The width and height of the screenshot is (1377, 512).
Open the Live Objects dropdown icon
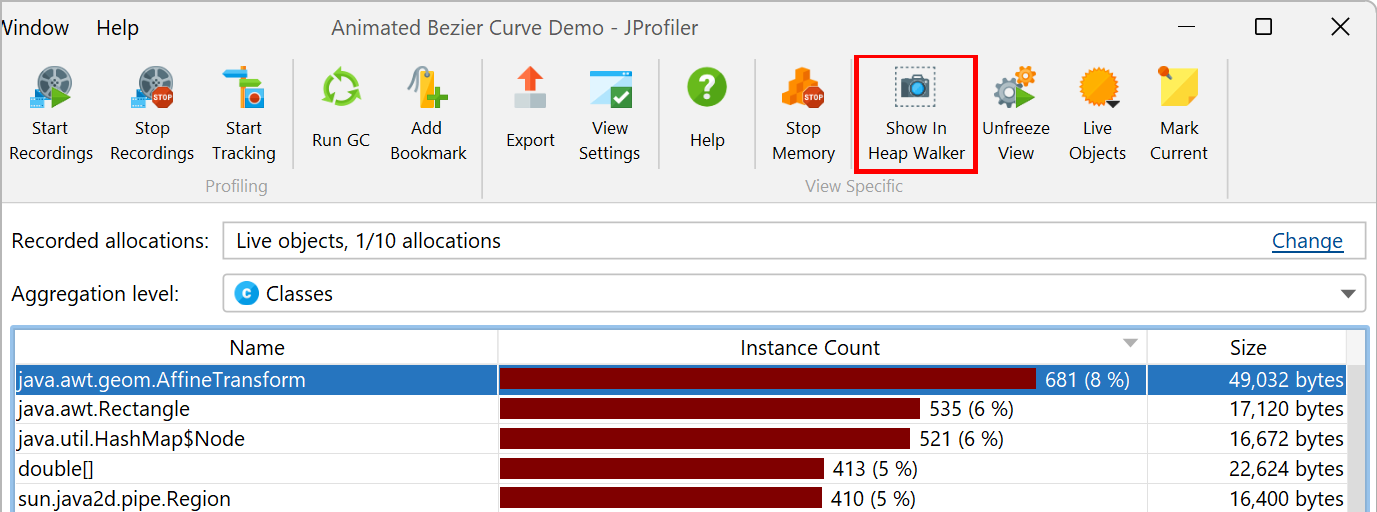click(1097, 89)
